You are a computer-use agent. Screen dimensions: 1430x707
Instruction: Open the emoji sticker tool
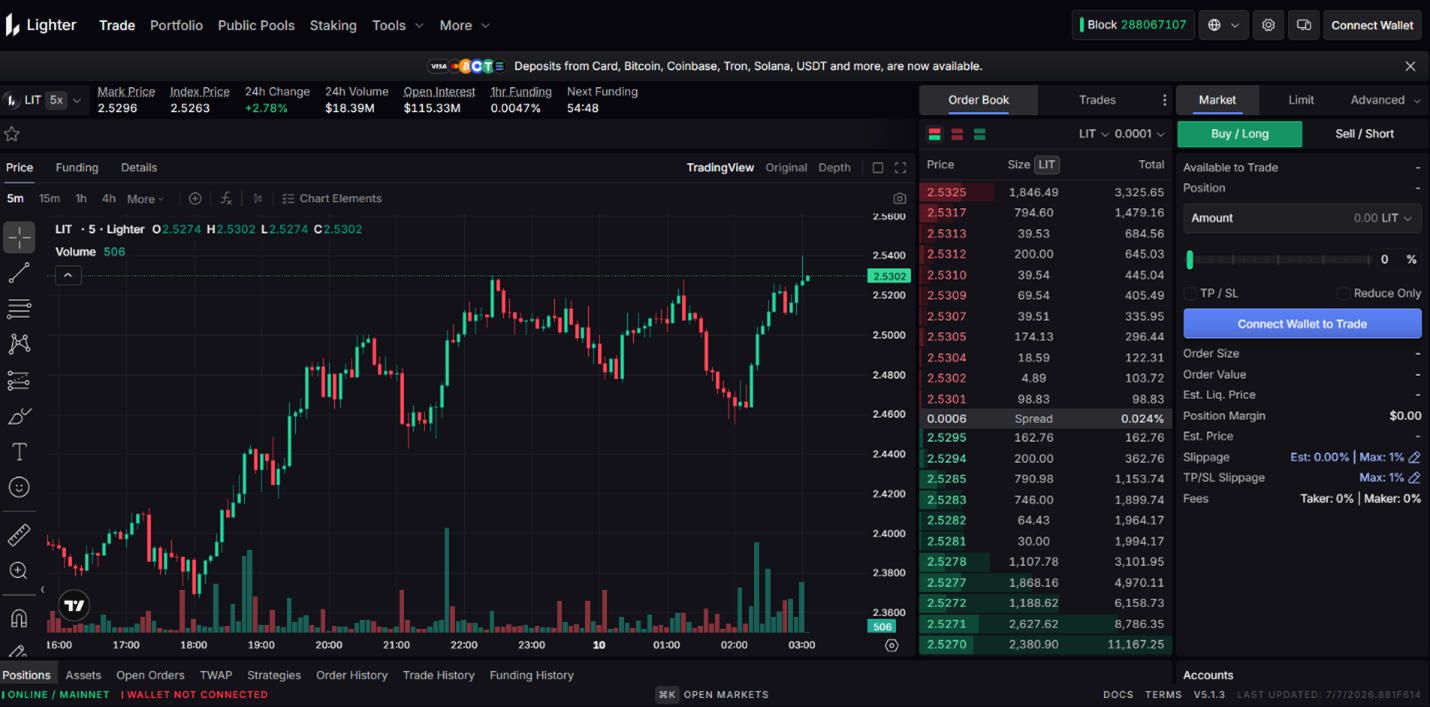(x=19, y=487)
